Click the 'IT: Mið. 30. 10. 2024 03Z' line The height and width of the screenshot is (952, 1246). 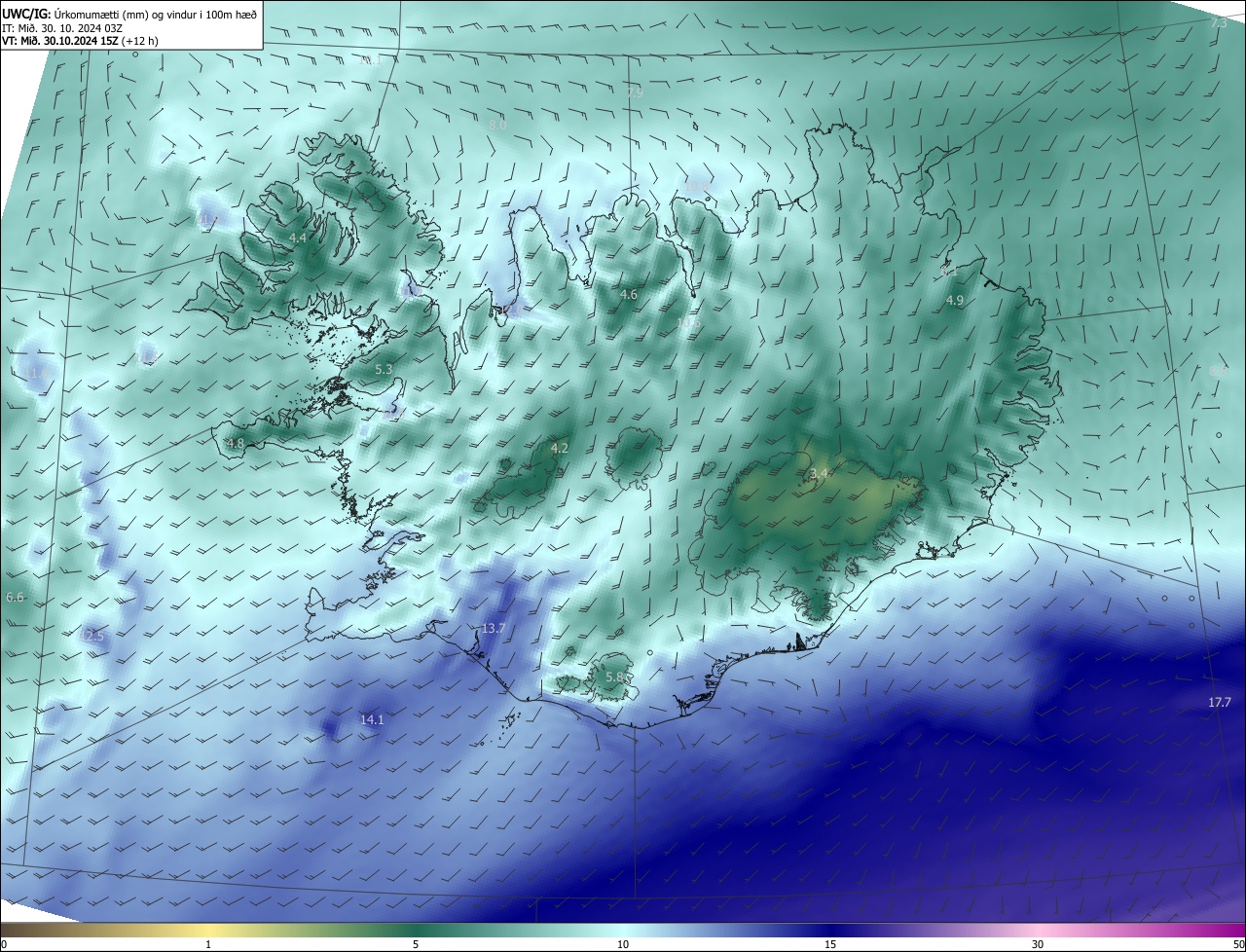coord(62,27)
